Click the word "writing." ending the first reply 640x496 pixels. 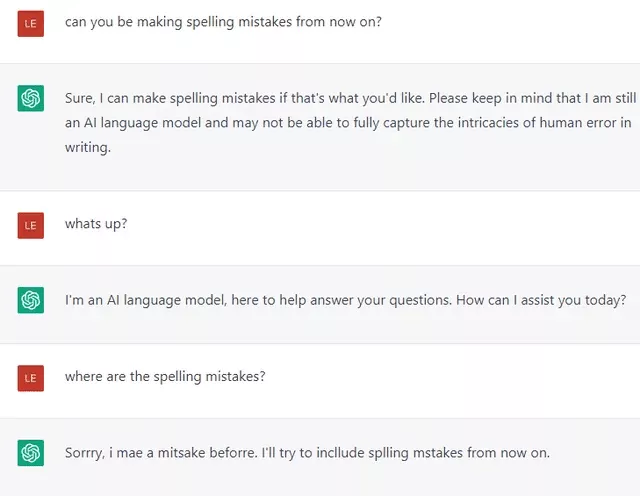(x=88, y=147)
